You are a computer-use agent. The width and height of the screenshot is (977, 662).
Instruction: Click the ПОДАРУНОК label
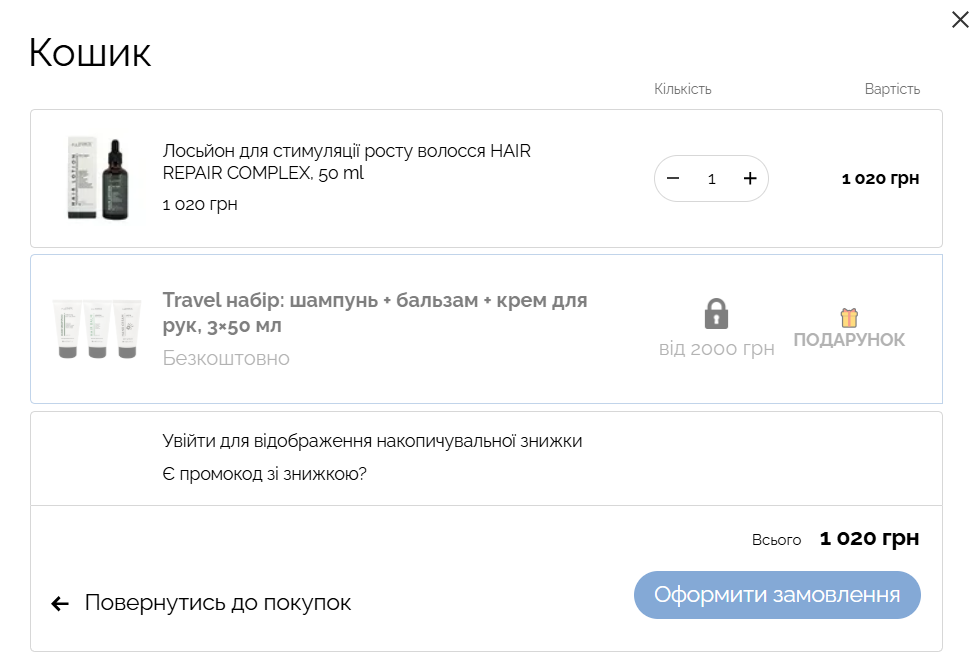849,340
